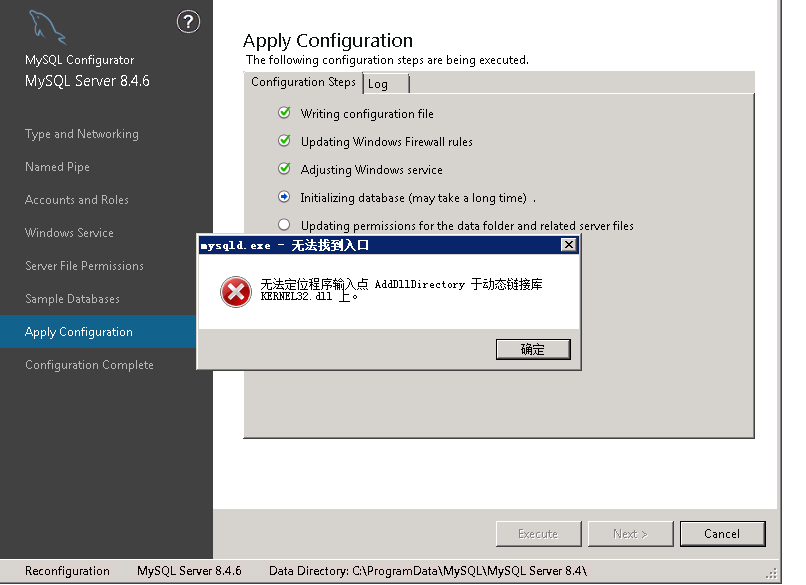The height and width of the screenshot is (585, 806).
Task: Click the in-progress indicator for Initializing database
Action: coord(284,197)
